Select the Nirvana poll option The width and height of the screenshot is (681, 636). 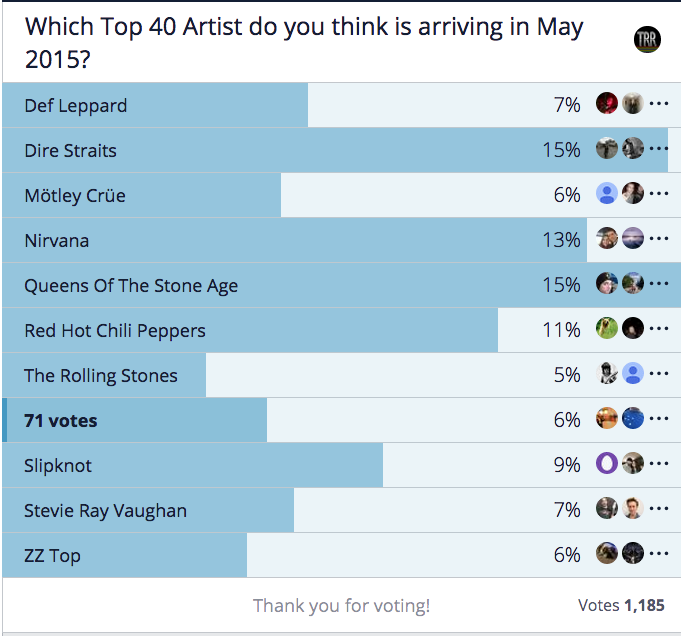341,240
